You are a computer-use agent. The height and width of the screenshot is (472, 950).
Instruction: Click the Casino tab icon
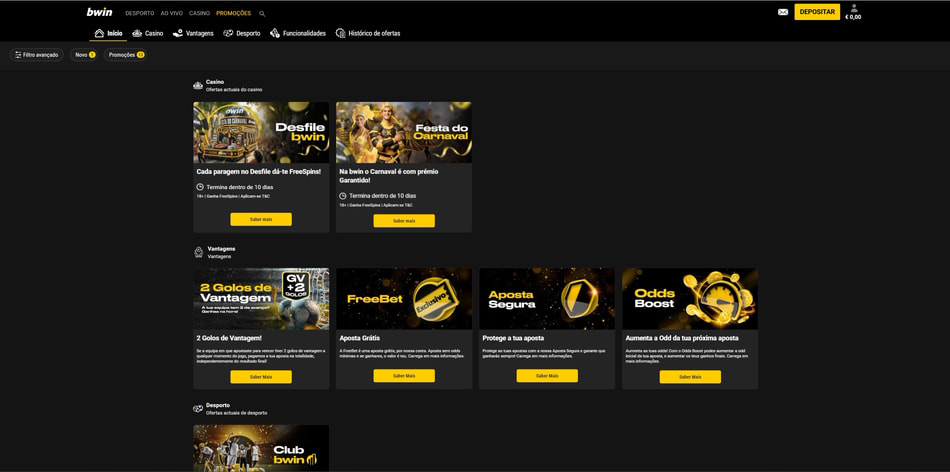click(138, 33)
